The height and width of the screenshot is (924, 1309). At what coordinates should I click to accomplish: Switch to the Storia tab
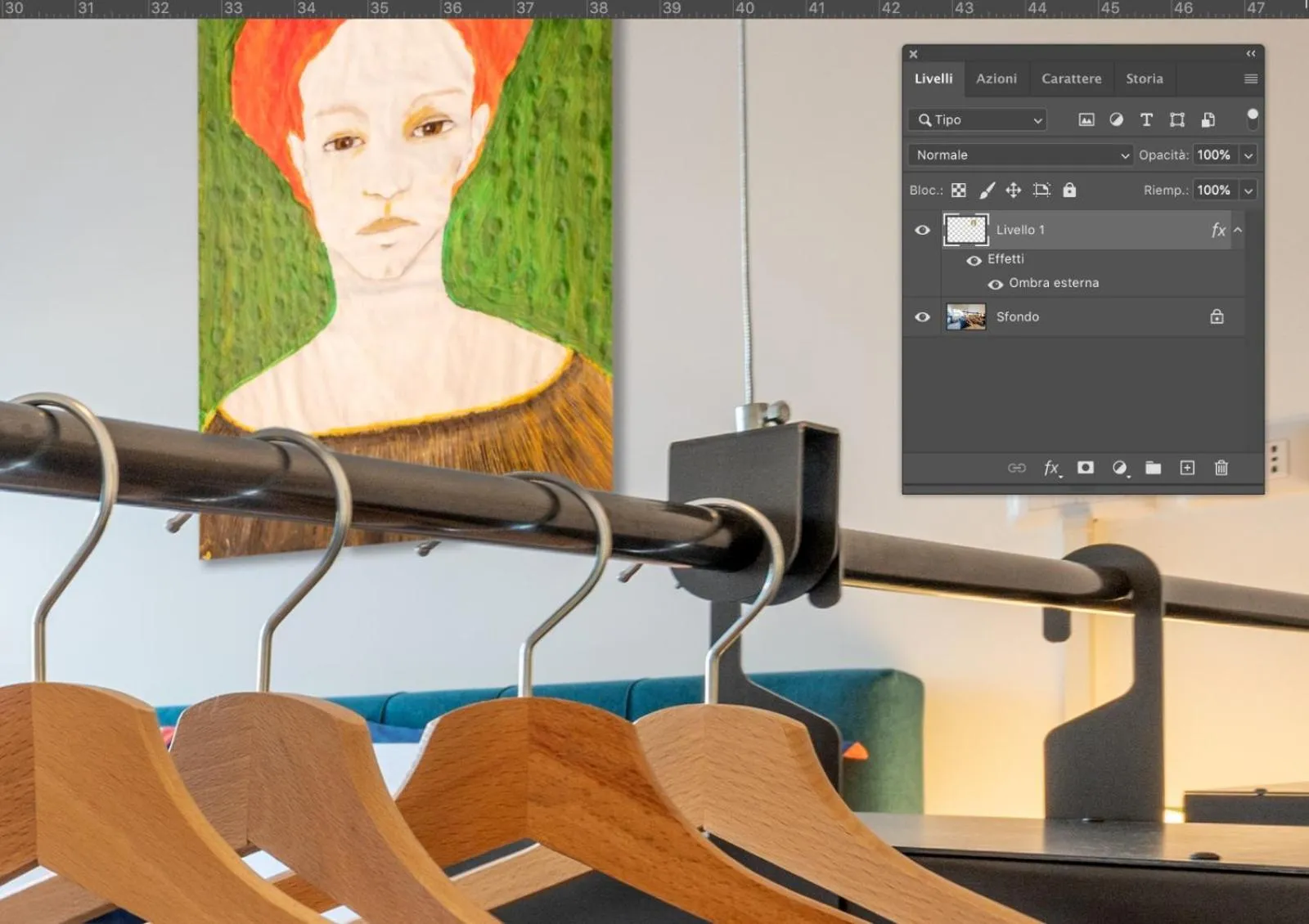point(1144,79)
